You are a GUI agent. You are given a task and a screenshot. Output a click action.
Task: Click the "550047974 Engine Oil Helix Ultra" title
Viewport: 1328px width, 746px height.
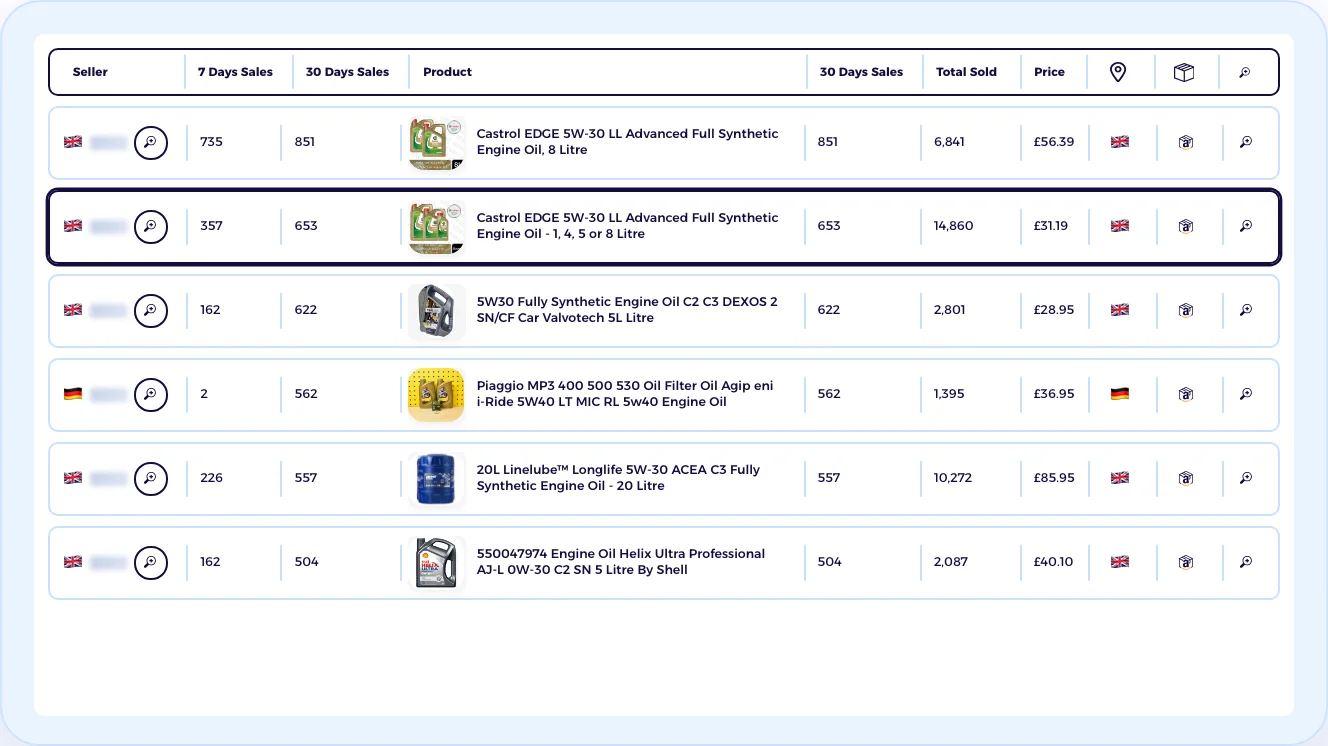tap(621, 562)
